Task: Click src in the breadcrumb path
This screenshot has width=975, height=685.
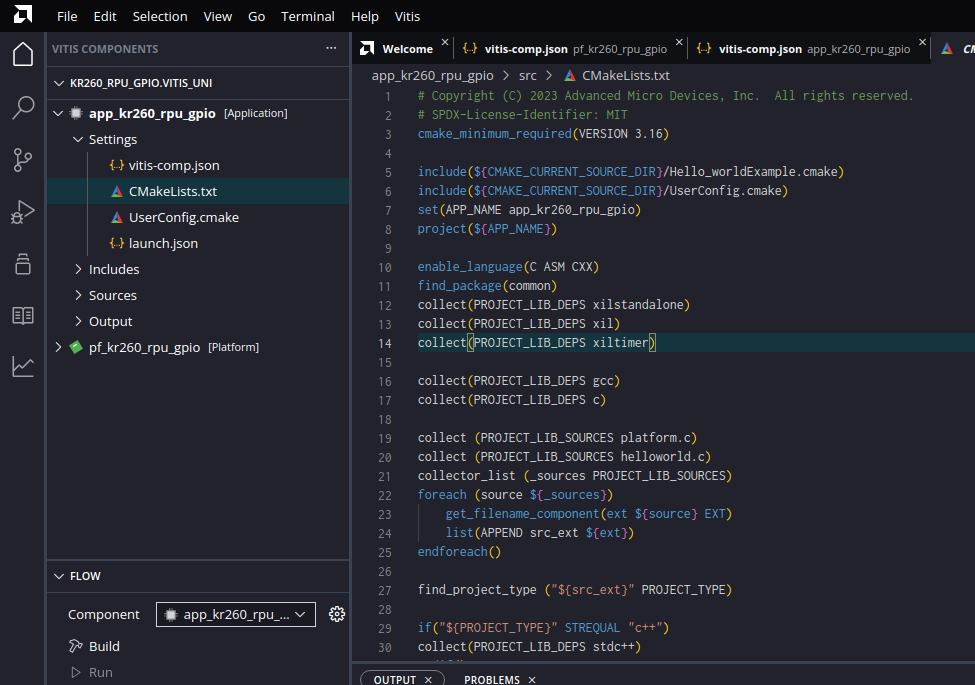Action: [528, 75]
